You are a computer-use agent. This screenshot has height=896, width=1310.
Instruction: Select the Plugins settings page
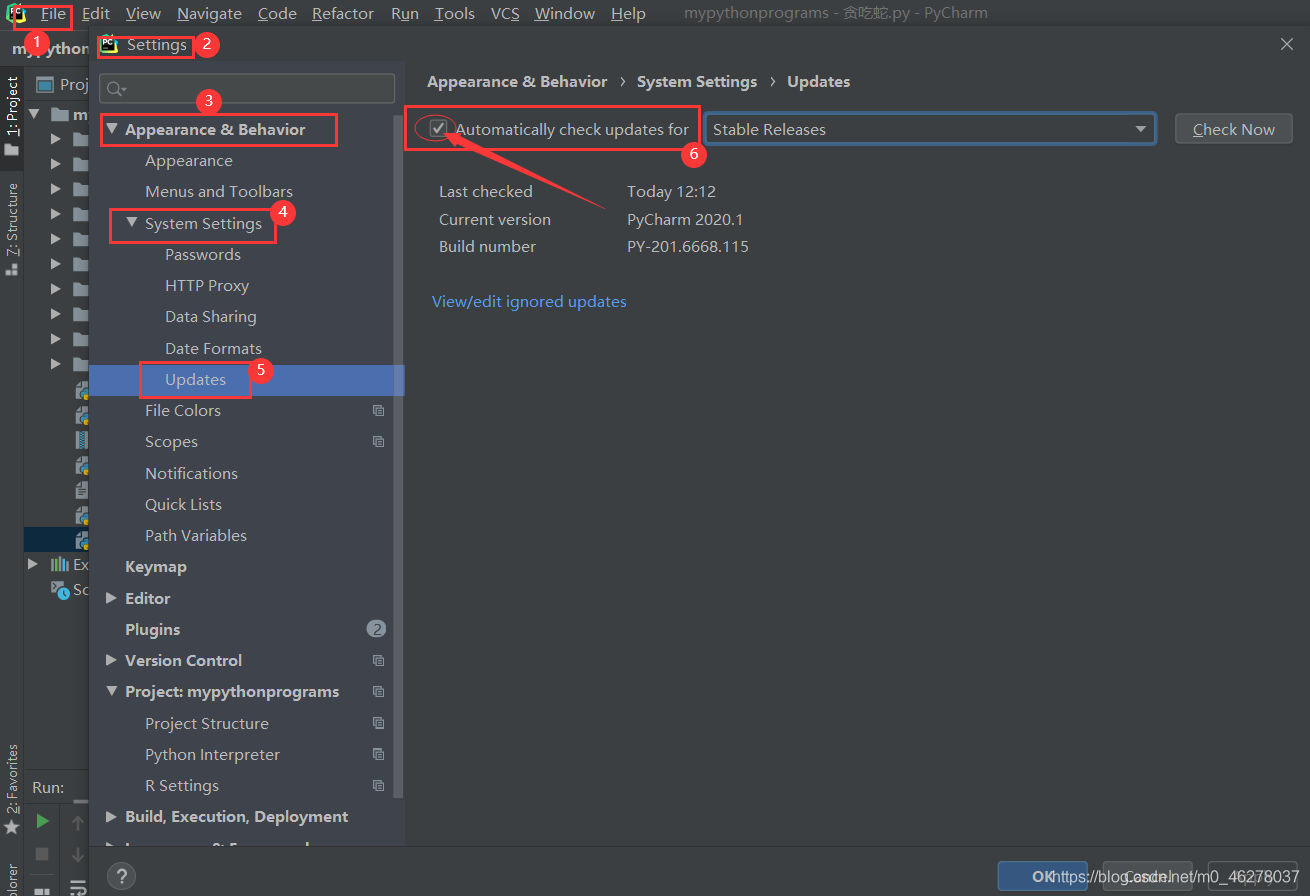click(x=153, y=629)
